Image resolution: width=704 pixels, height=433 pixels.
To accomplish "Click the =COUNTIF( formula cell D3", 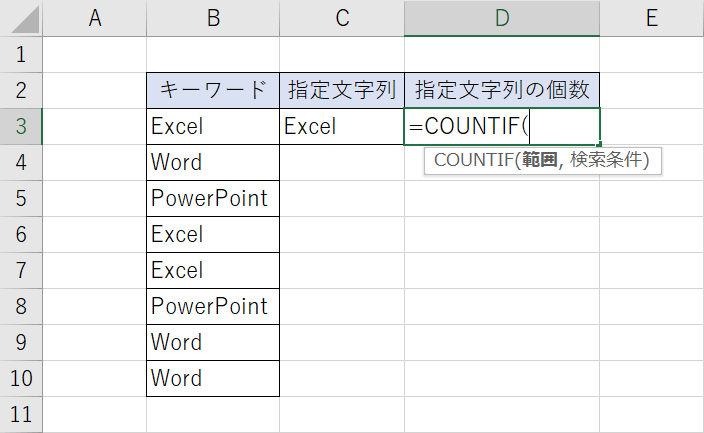I will point(502,126).
